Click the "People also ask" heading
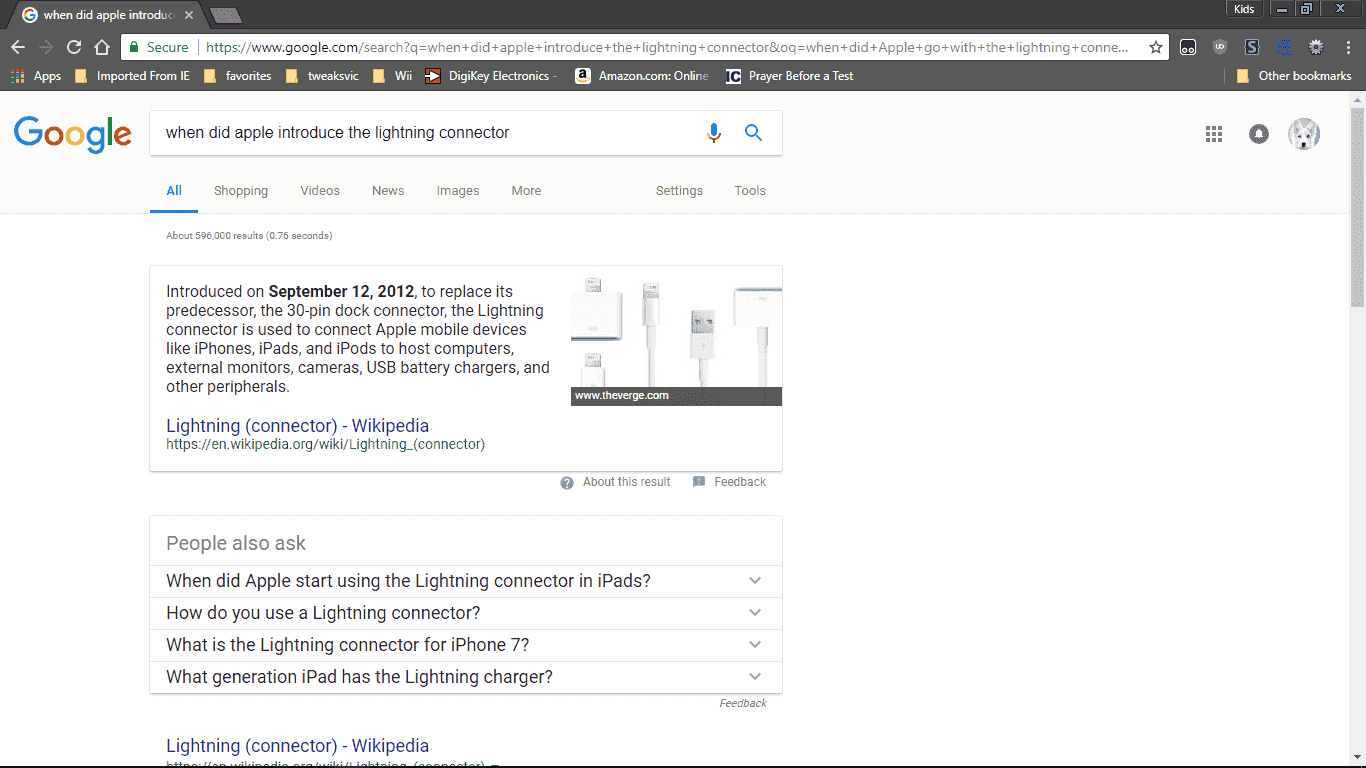 click(x=236, y=544)
